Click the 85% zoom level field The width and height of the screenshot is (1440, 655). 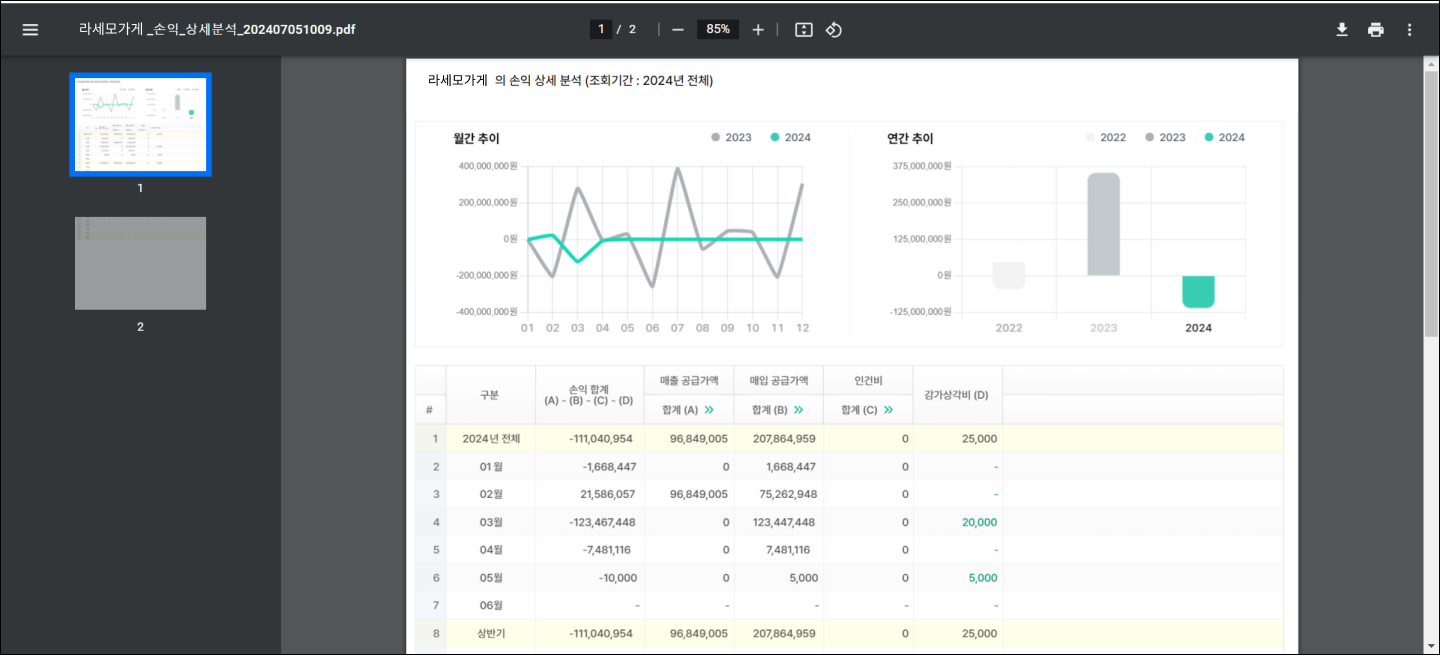(717, 30)
